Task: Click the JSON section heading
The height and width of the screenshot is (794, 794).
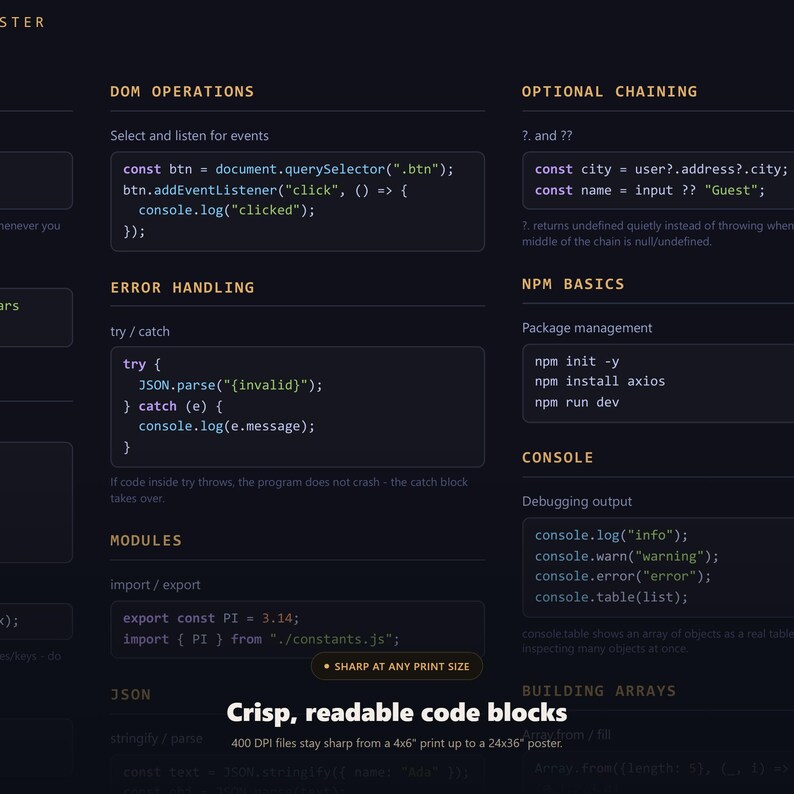Action: pos(131,694)
